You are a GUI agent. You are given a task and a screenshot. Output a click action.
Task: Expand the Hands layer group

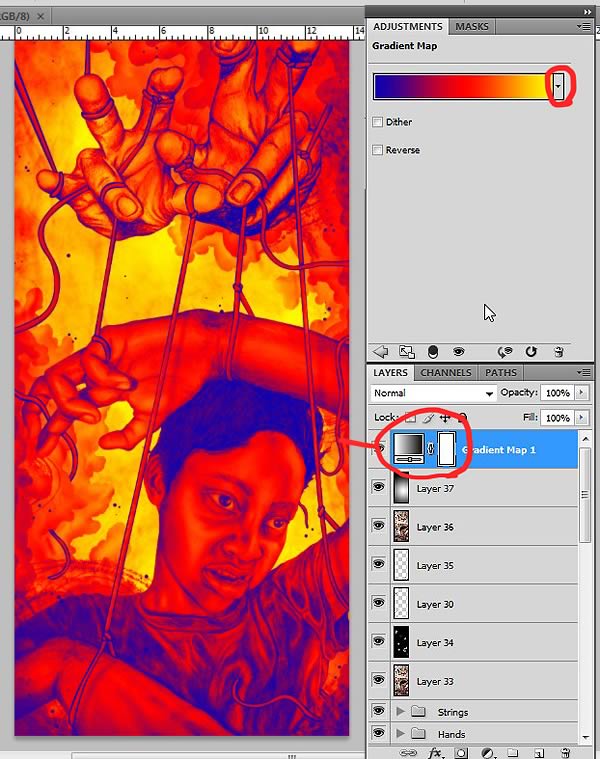tap(400, 733)
